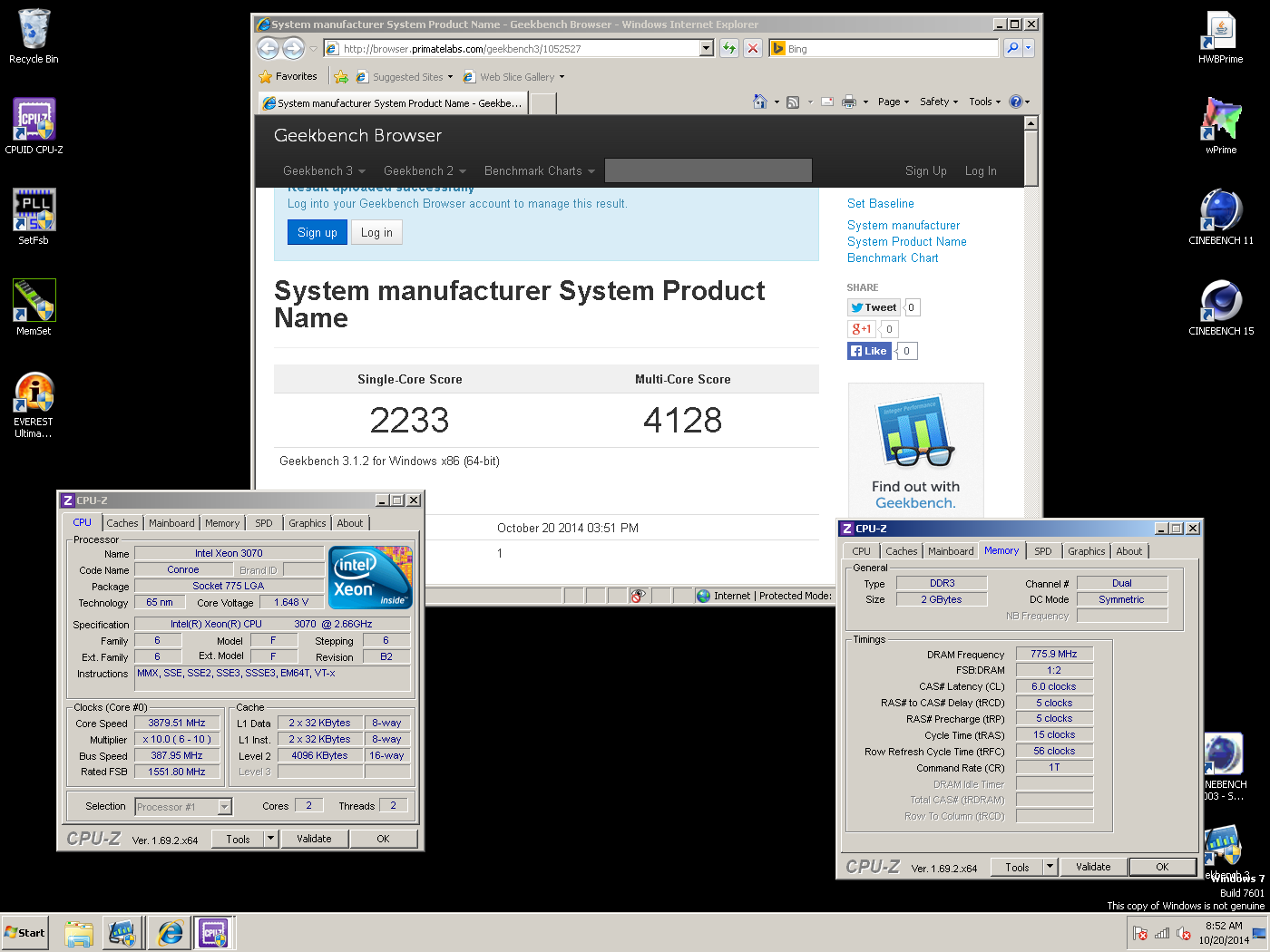Open the Tools menu in IE command bar
This screenshot has width=1270, height=952.
(x=984, y=102)
